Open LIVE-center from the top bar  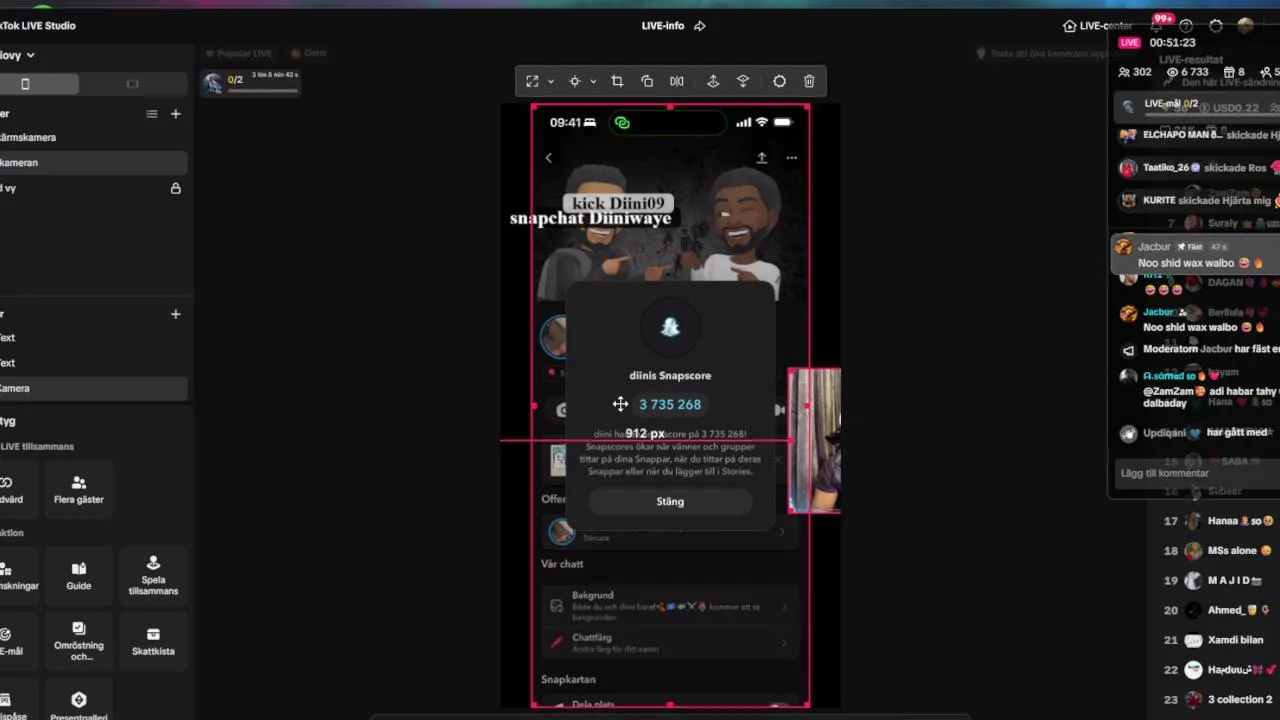(x=1097, y=26)
